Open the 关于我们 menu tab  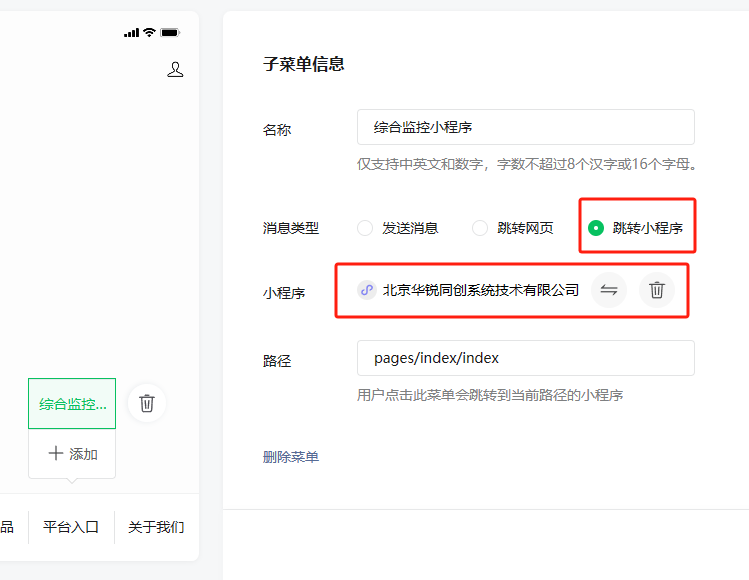tap(156, 527)
